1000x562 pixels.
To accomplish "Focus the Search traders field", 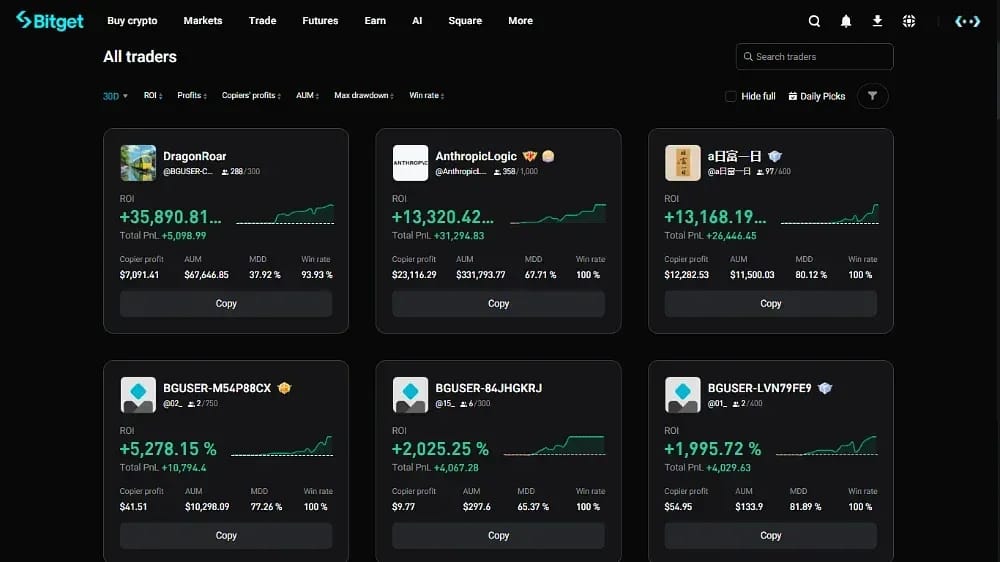I will [814, 57].
